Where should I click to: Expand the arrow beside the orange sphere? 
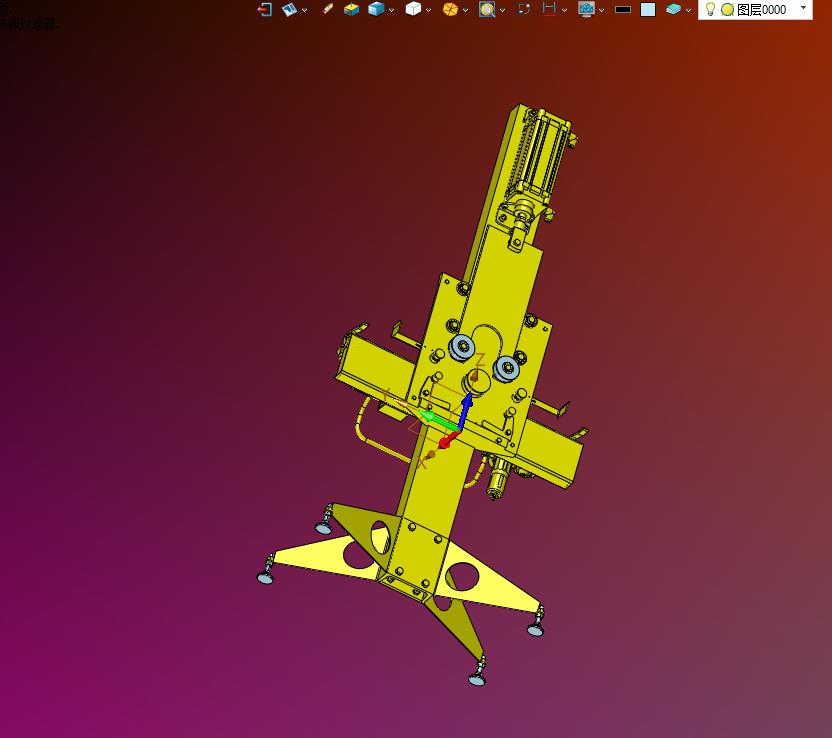[x=465, y=10]
